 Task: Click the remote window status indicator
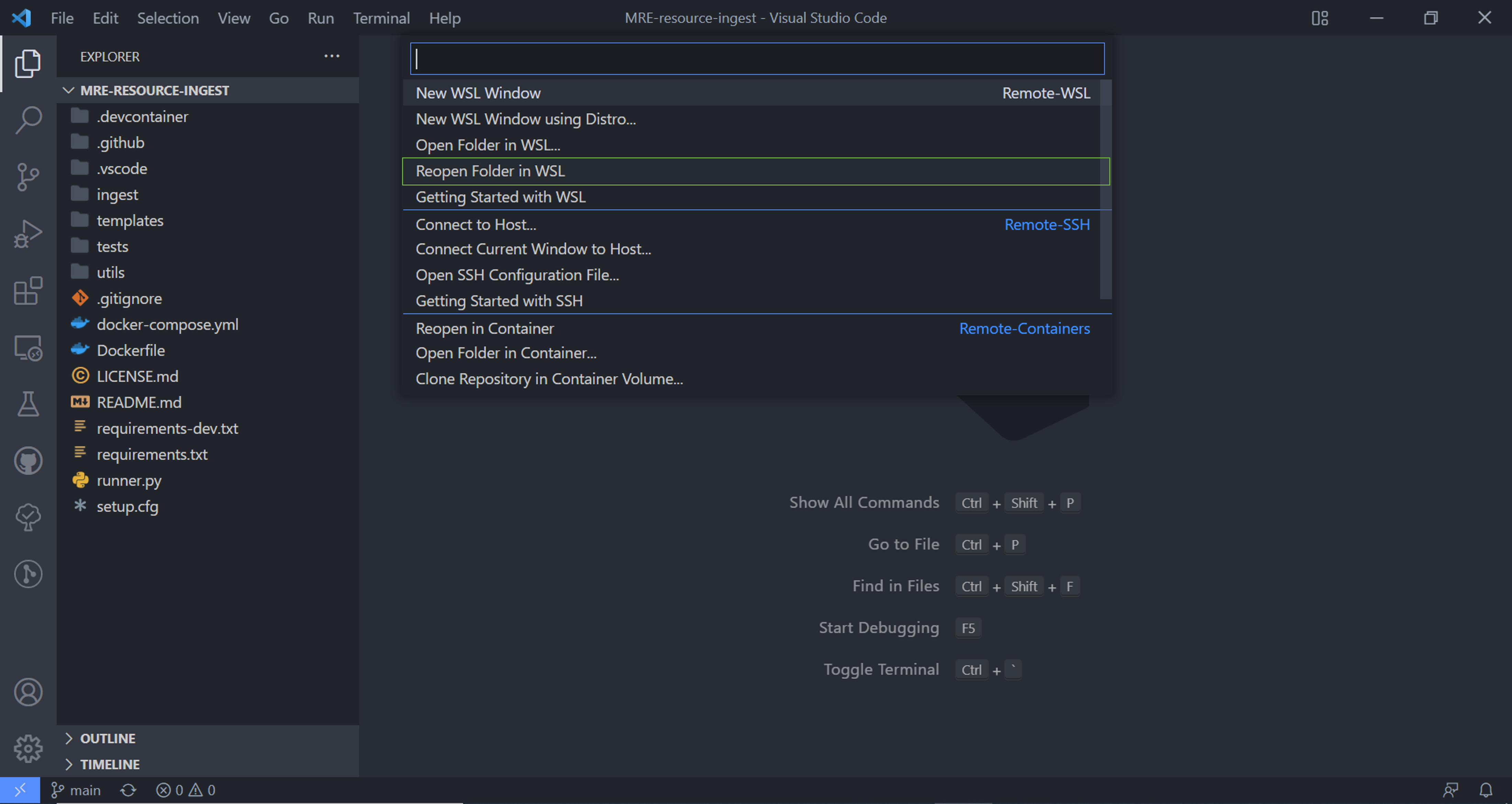click(x=20, y=791)
